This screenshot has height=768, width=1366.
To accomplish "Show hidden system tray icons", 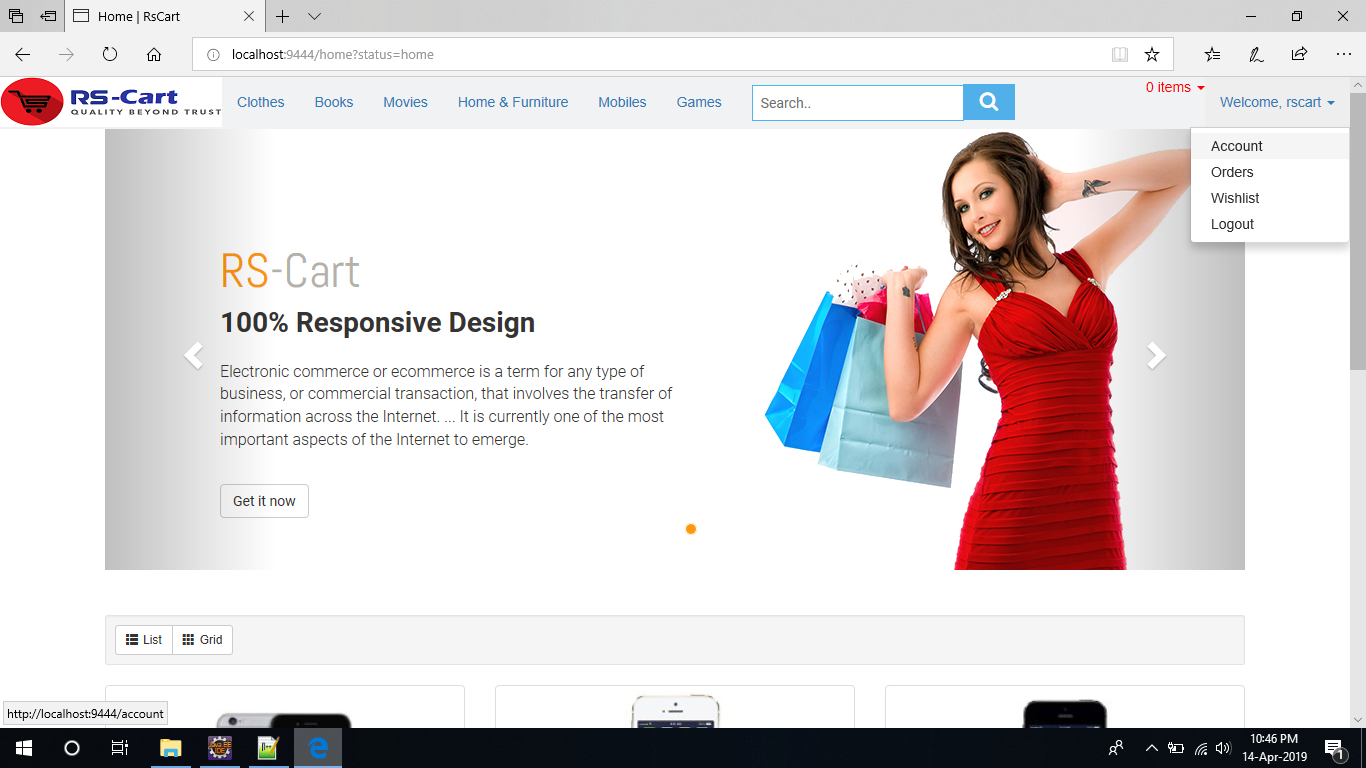I will (x=1151, y=748).
